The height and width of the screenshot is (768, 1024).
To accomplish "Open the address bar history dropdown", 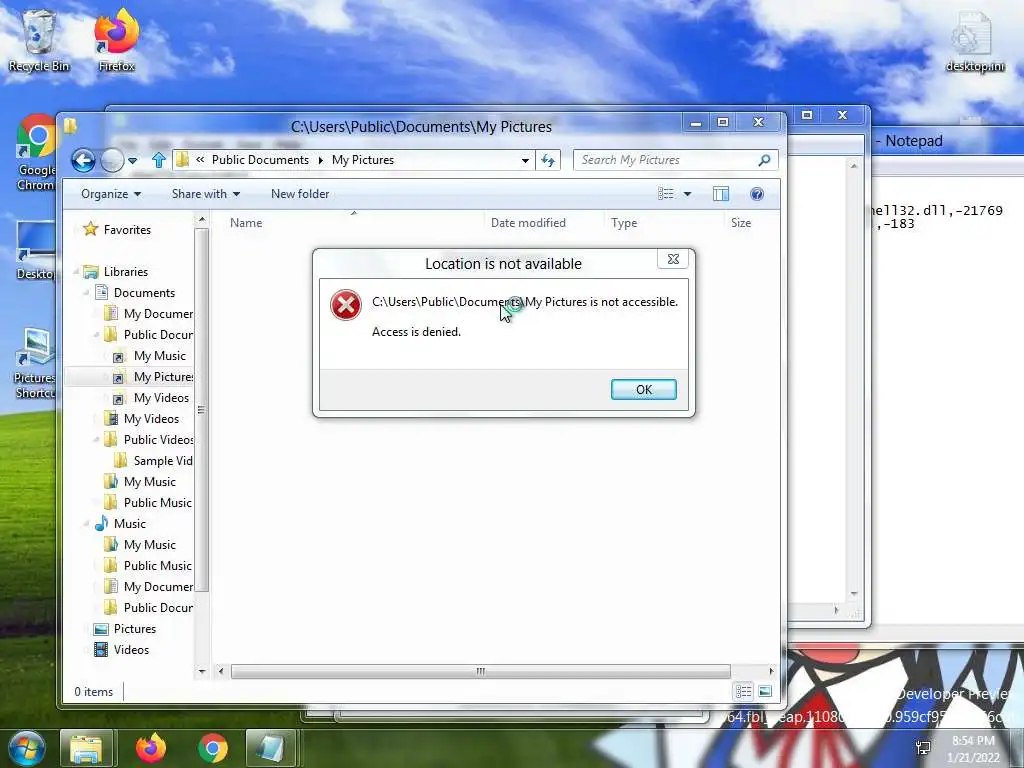I will point(525,160).
